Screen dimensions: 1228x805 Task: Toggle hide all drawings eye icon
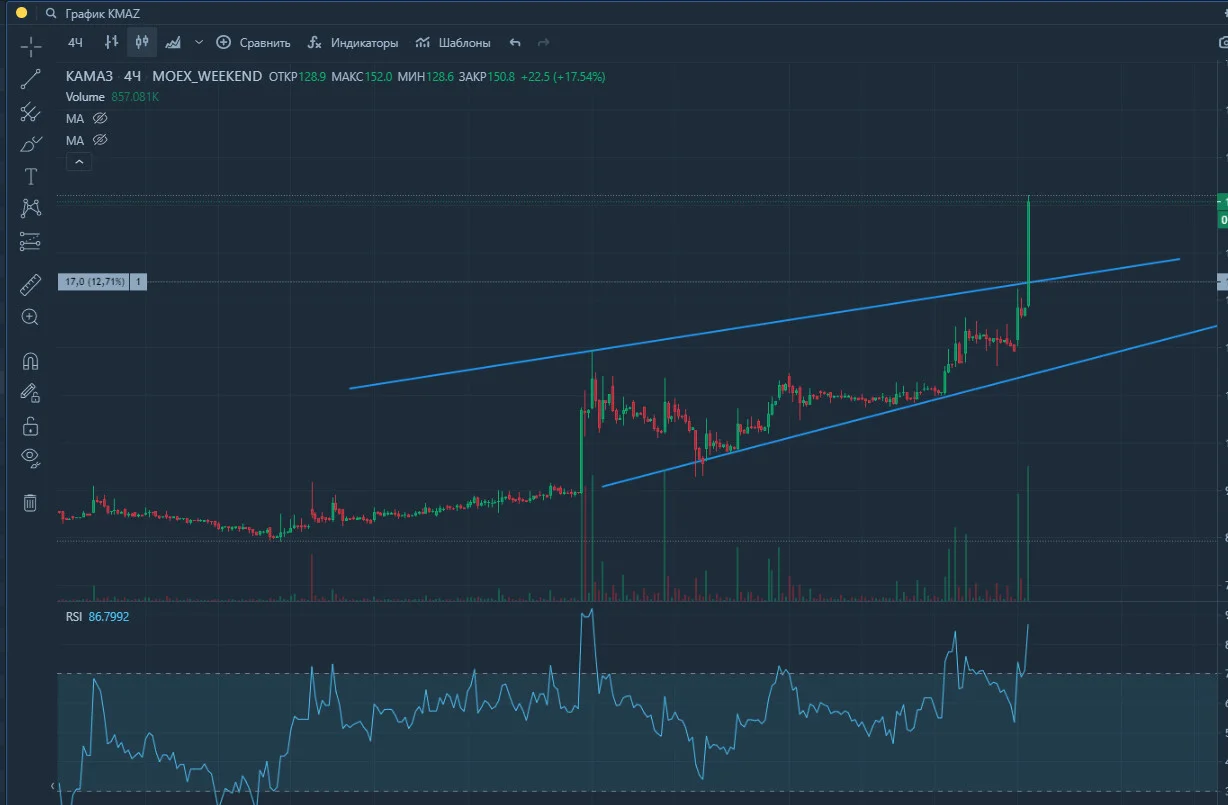pos(31,458)
